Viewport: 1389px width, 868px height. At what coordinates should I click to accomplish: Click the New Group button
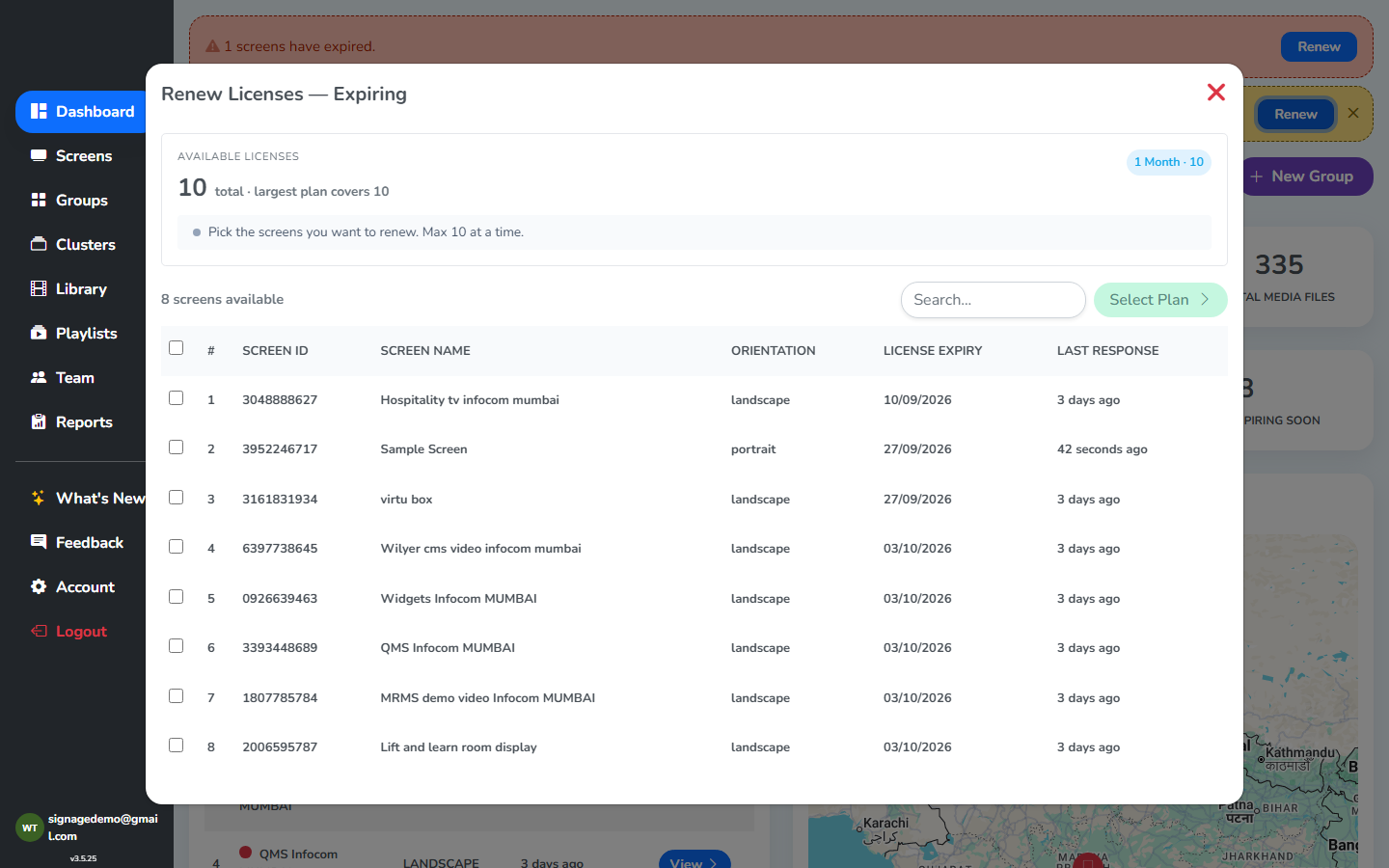[x=1307, y=176]
